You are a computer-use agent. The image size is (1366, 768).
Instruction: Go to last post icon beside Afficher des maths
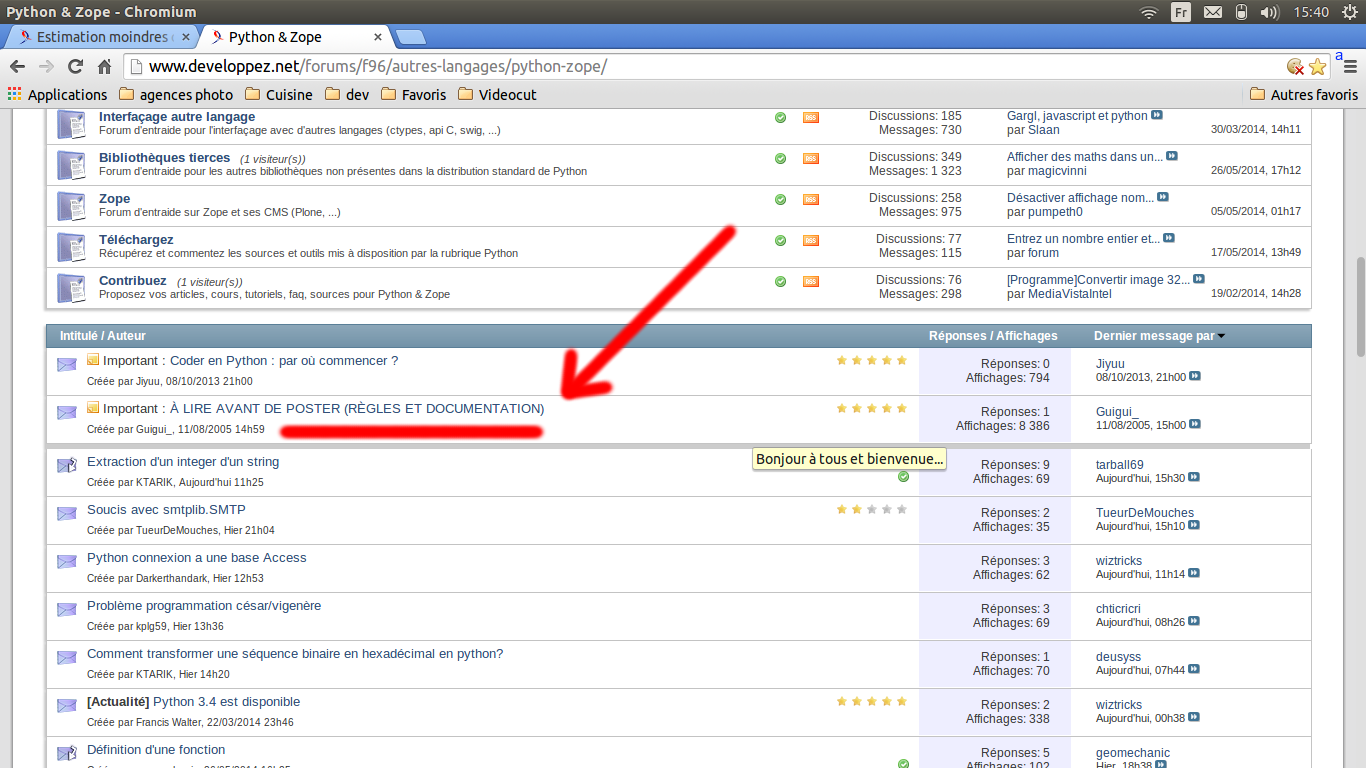click(1172, 157)
